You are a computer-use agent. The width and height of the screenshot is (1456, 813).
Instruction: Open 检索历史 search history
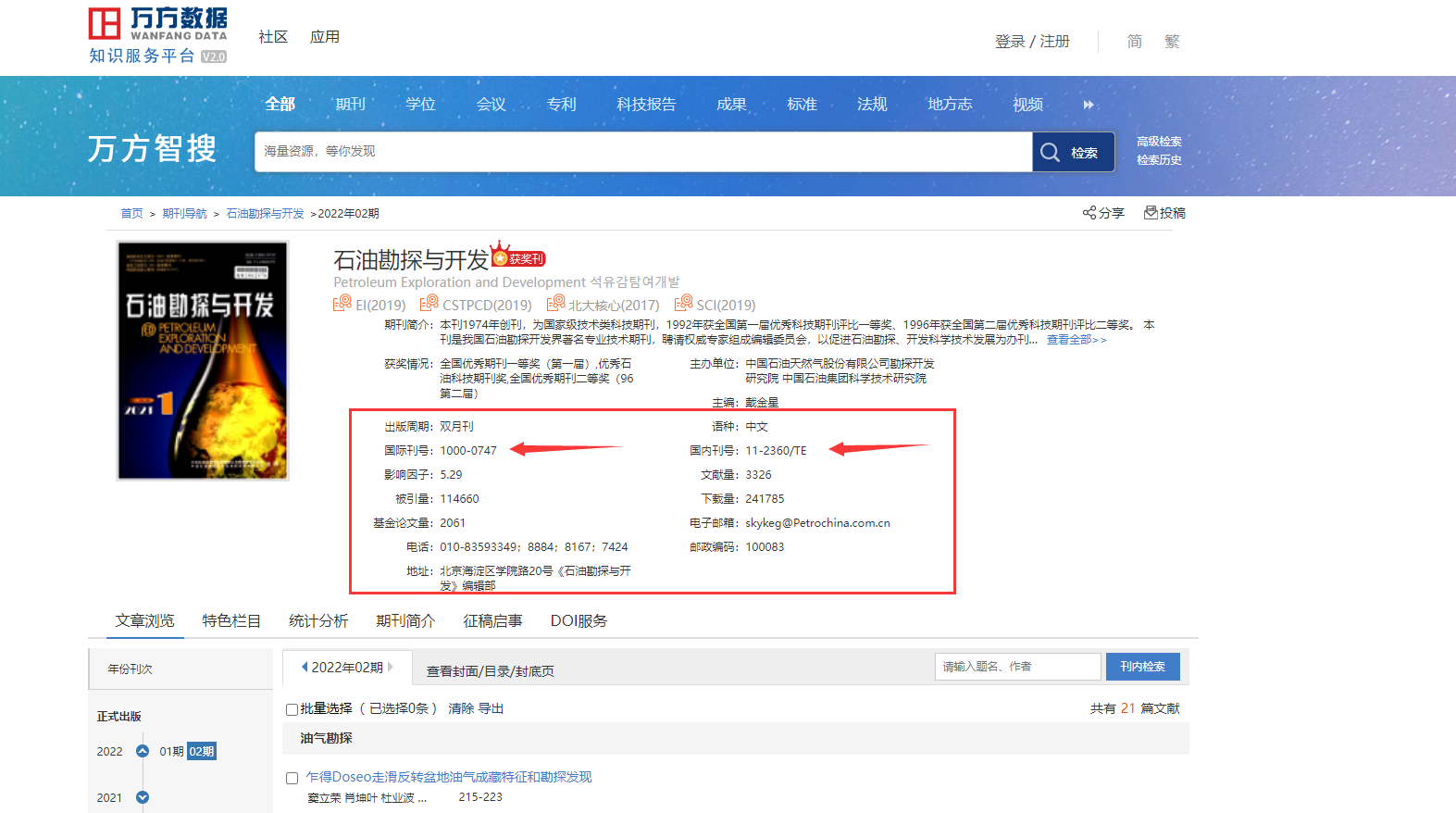[x=1159, y=160]
